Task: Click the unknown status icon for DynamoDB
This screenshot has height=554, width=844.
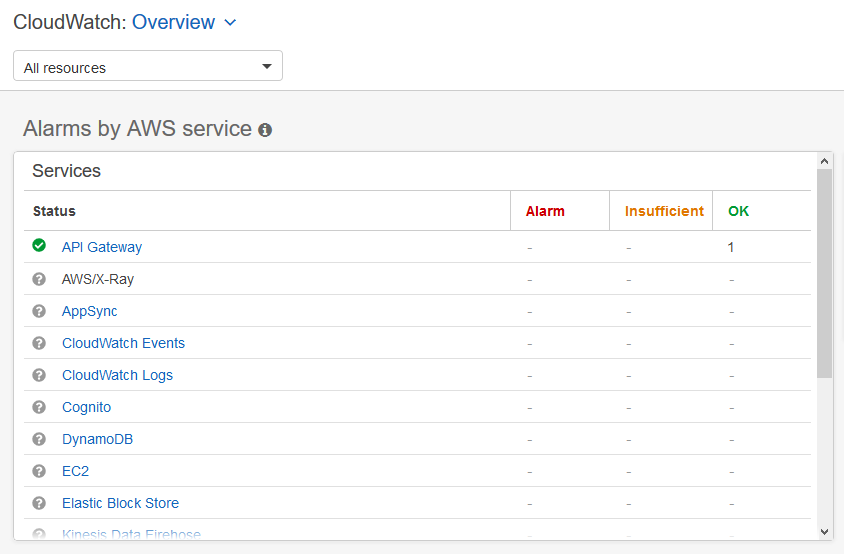Action: (39, 439)
